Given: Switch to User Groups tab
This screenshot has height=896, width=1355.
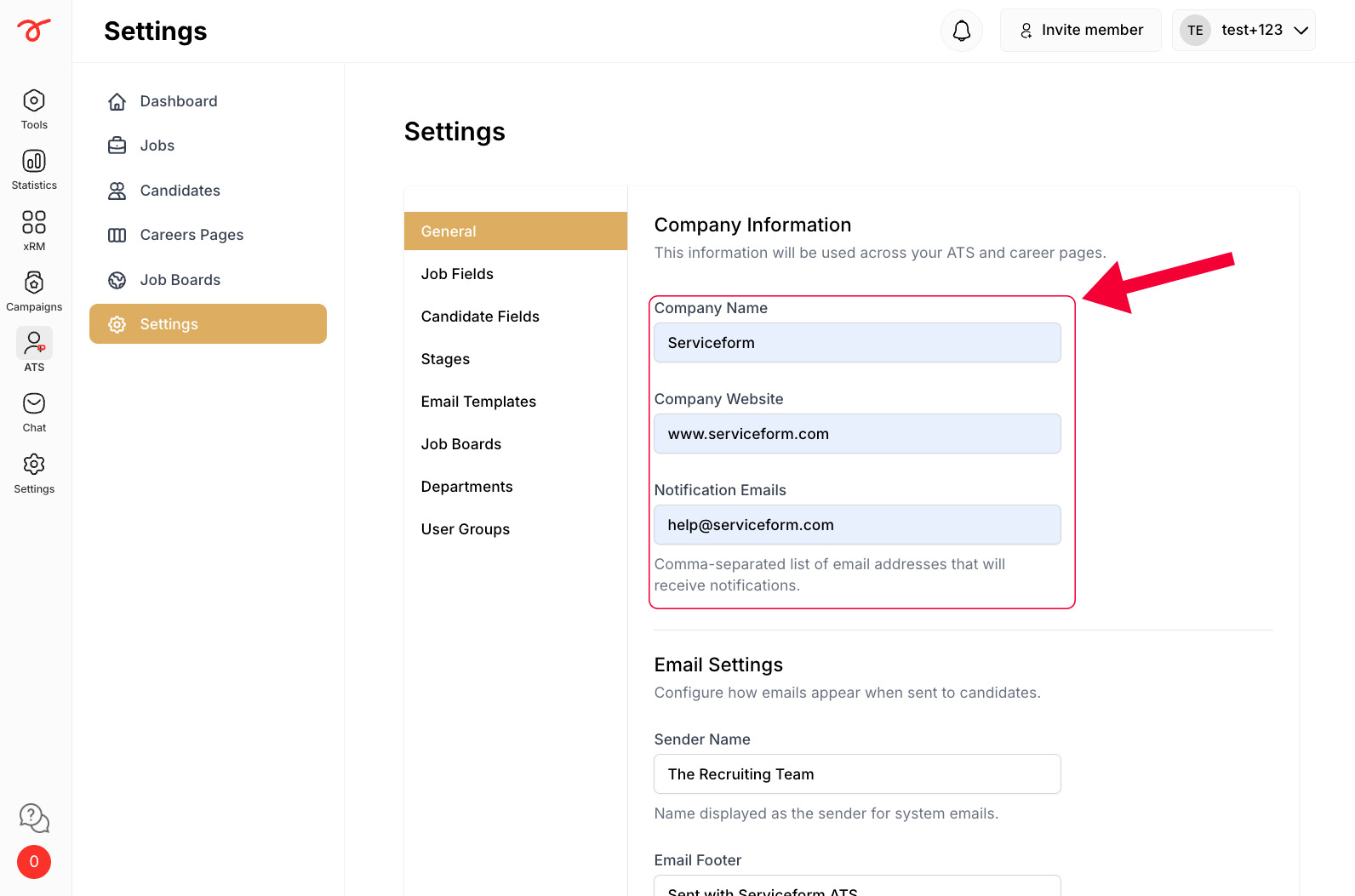Looking at the screenshot, I should pyautogui.click(x=516, y=529).
